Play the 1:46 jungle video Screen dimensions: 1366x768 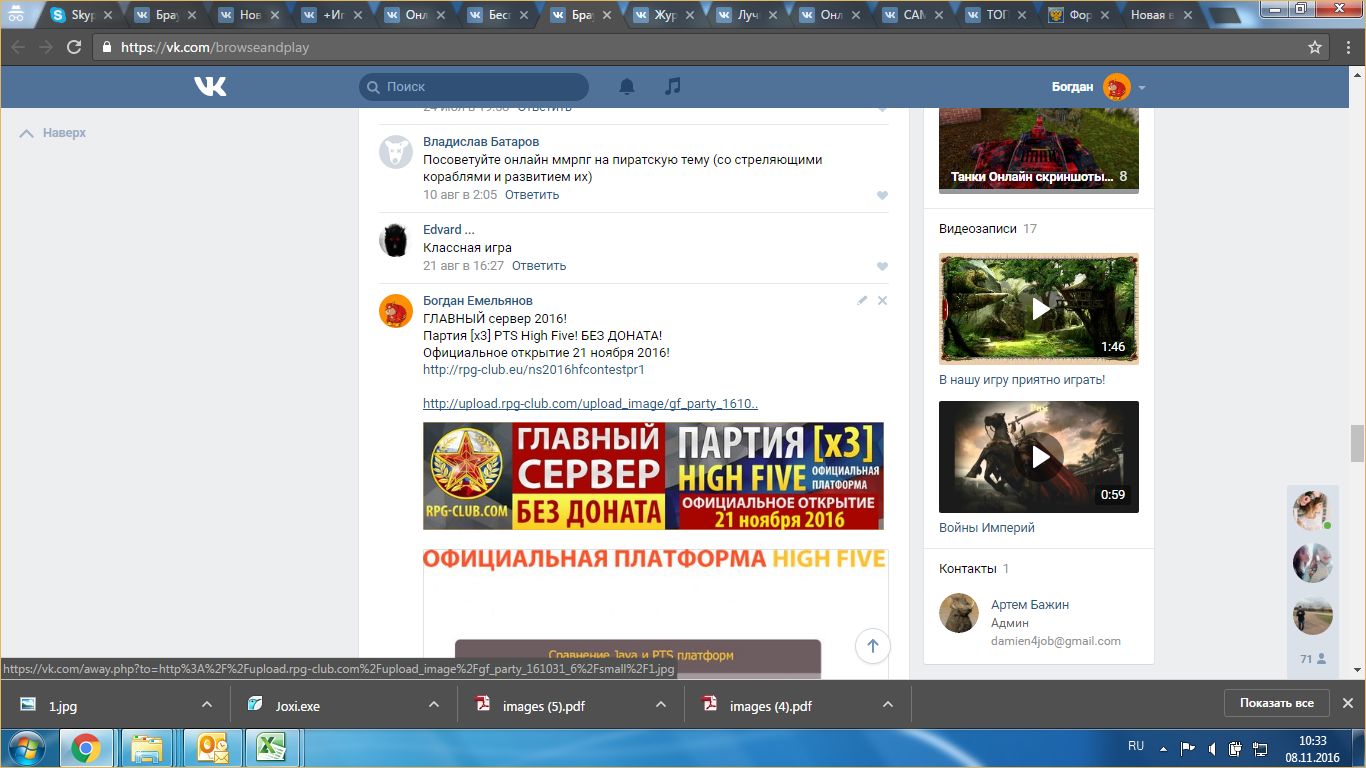coord(1039,309)
